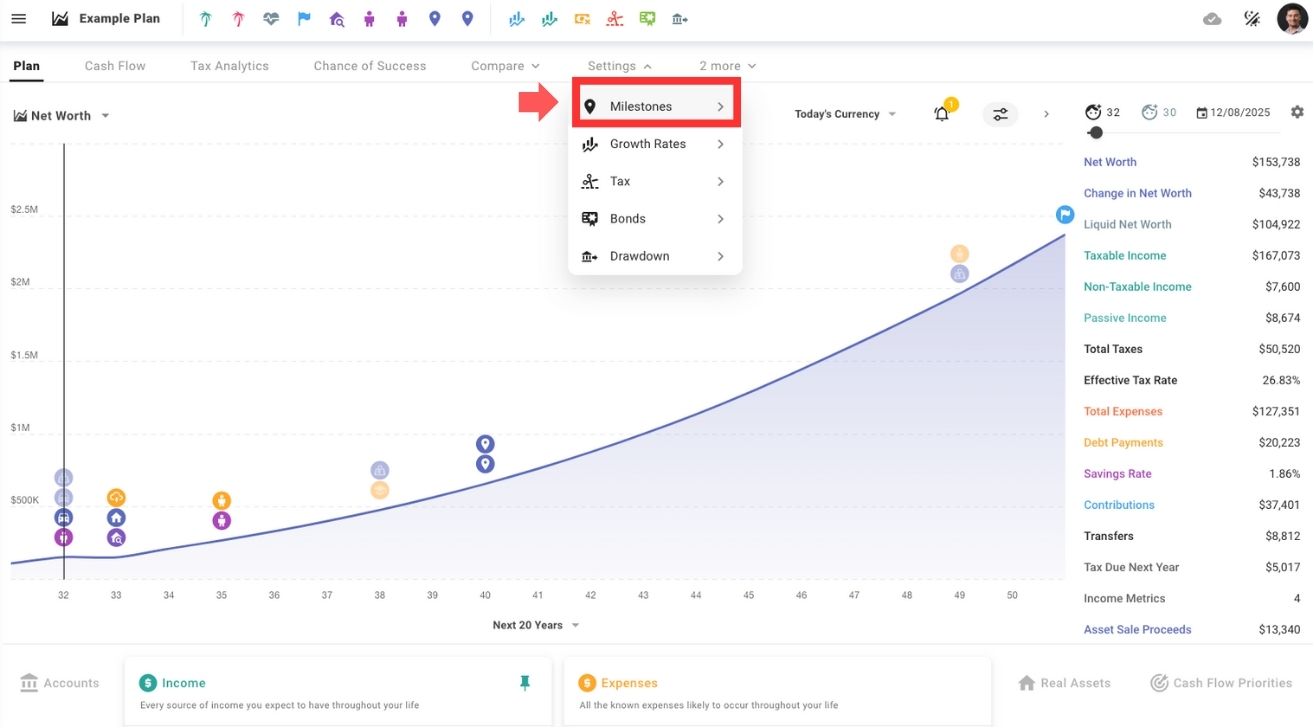The image size is (1314, 728).
Task: Switch to the Cash Flow tab
Action: click(115, 66)
